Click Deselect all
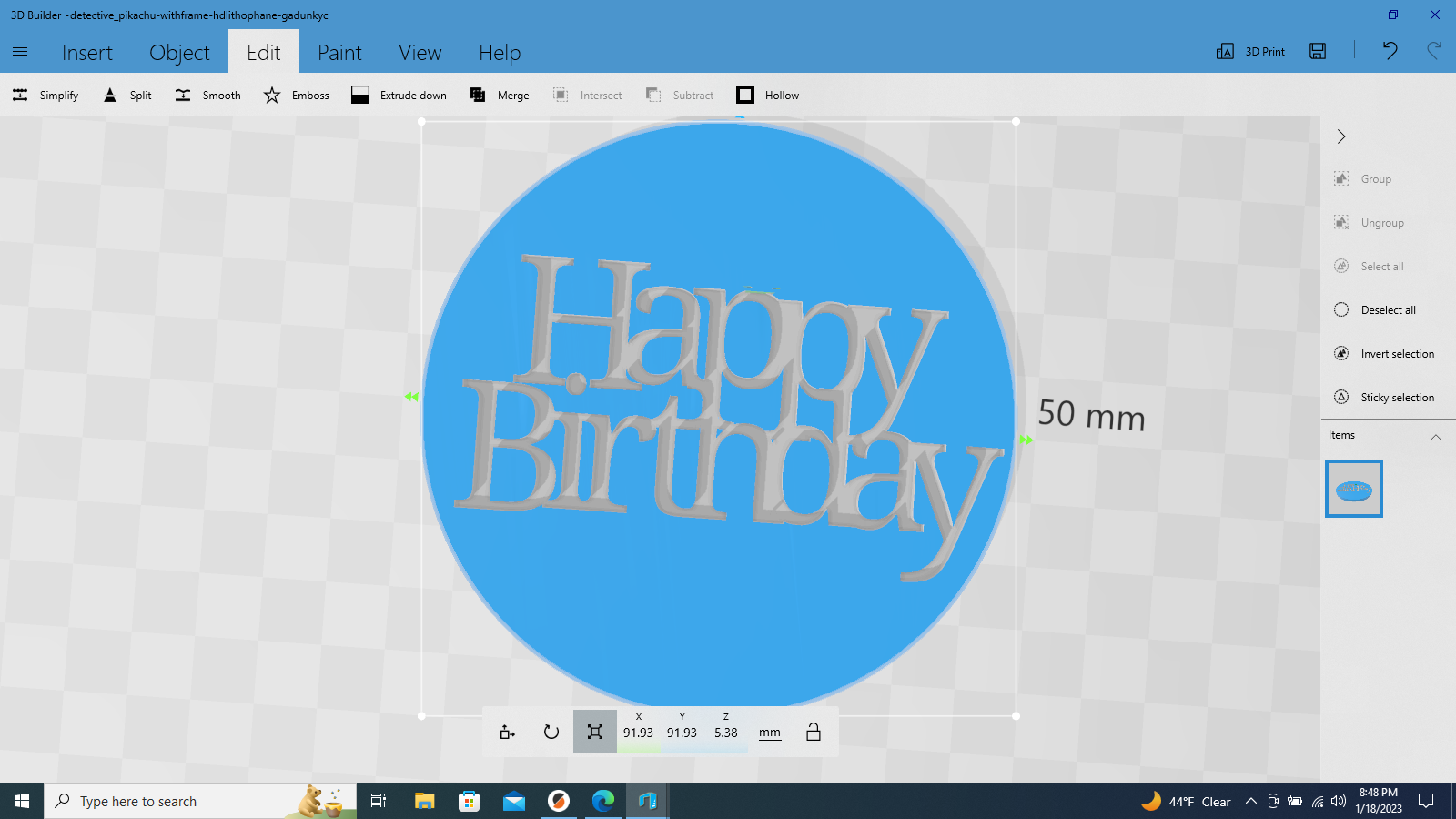 (1376, 310)
